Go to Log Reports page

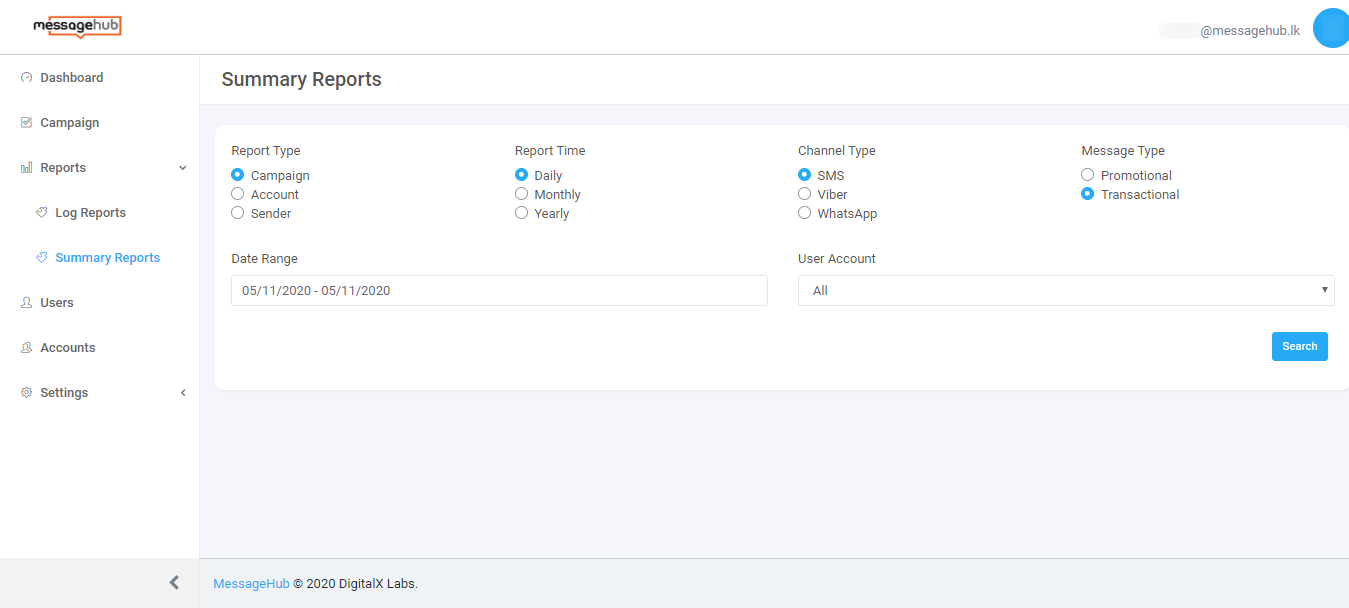click(x=90, y=213)
